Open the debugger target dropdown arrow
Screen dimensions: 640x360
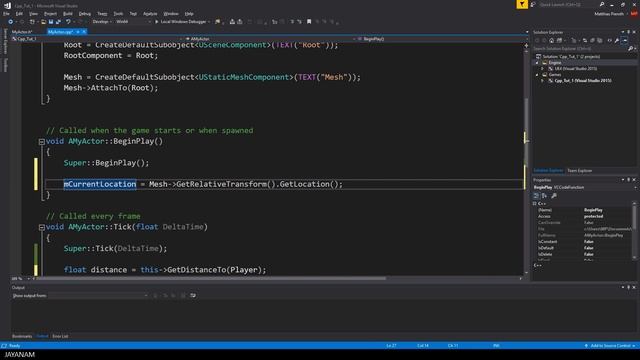pyautogui.click(x=209, y=22)
